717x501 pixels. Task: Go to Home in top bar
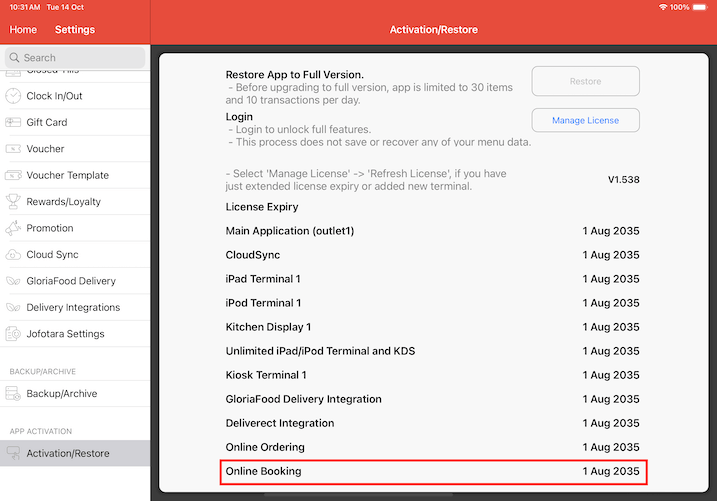(23, 30)
